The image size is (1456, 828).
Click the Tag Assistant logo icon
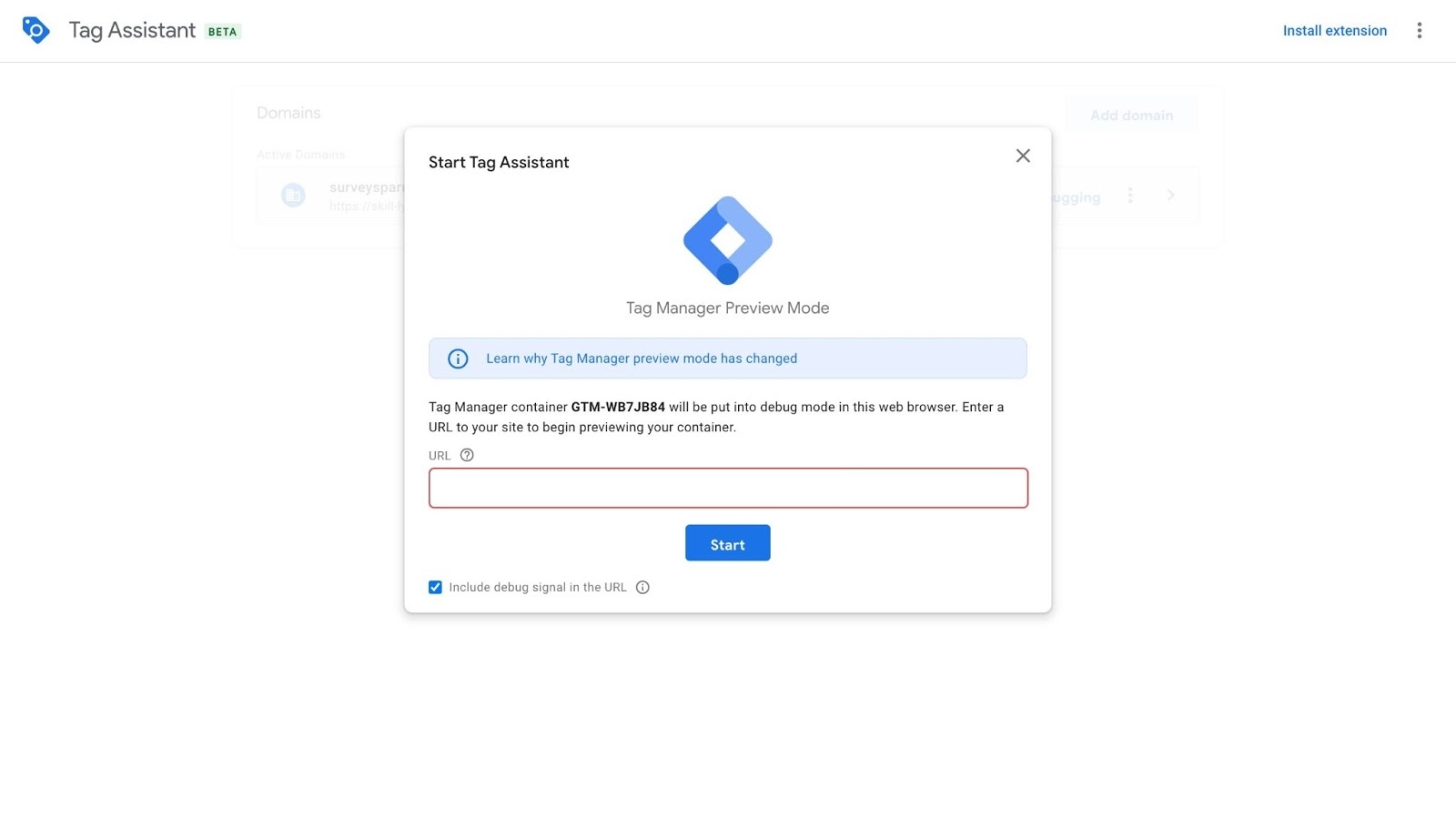pos(35,30)
